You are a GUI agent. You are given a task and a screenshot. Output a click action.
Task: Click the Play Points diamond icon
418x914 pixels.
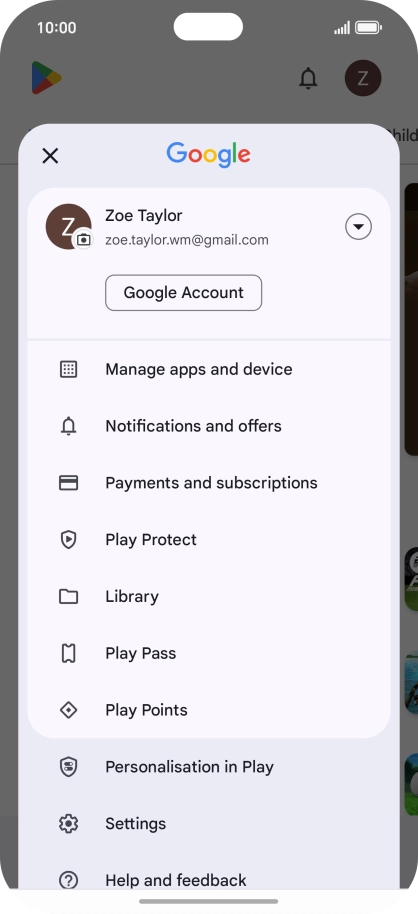69,710
